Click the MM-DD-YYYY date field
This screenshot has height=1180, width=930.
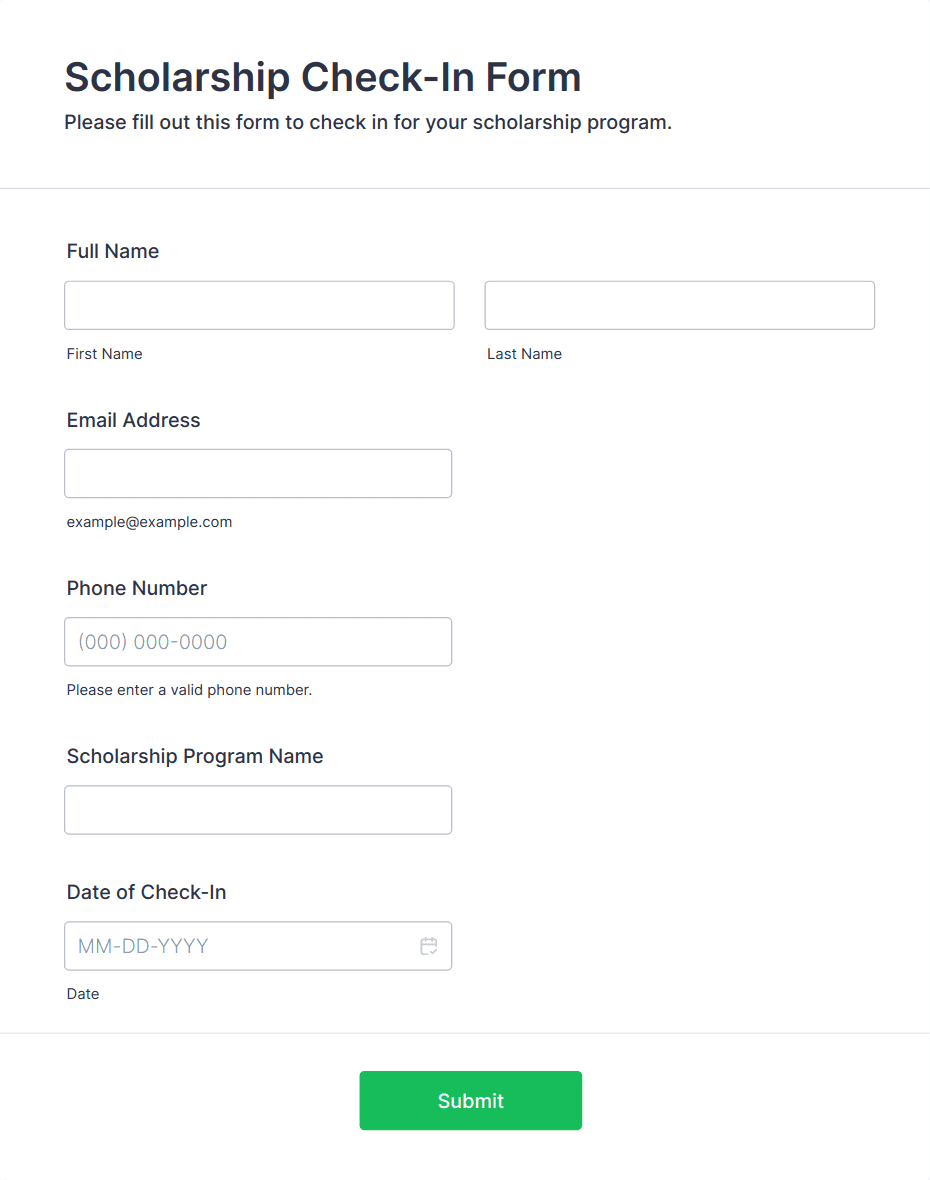coord(240,946)
